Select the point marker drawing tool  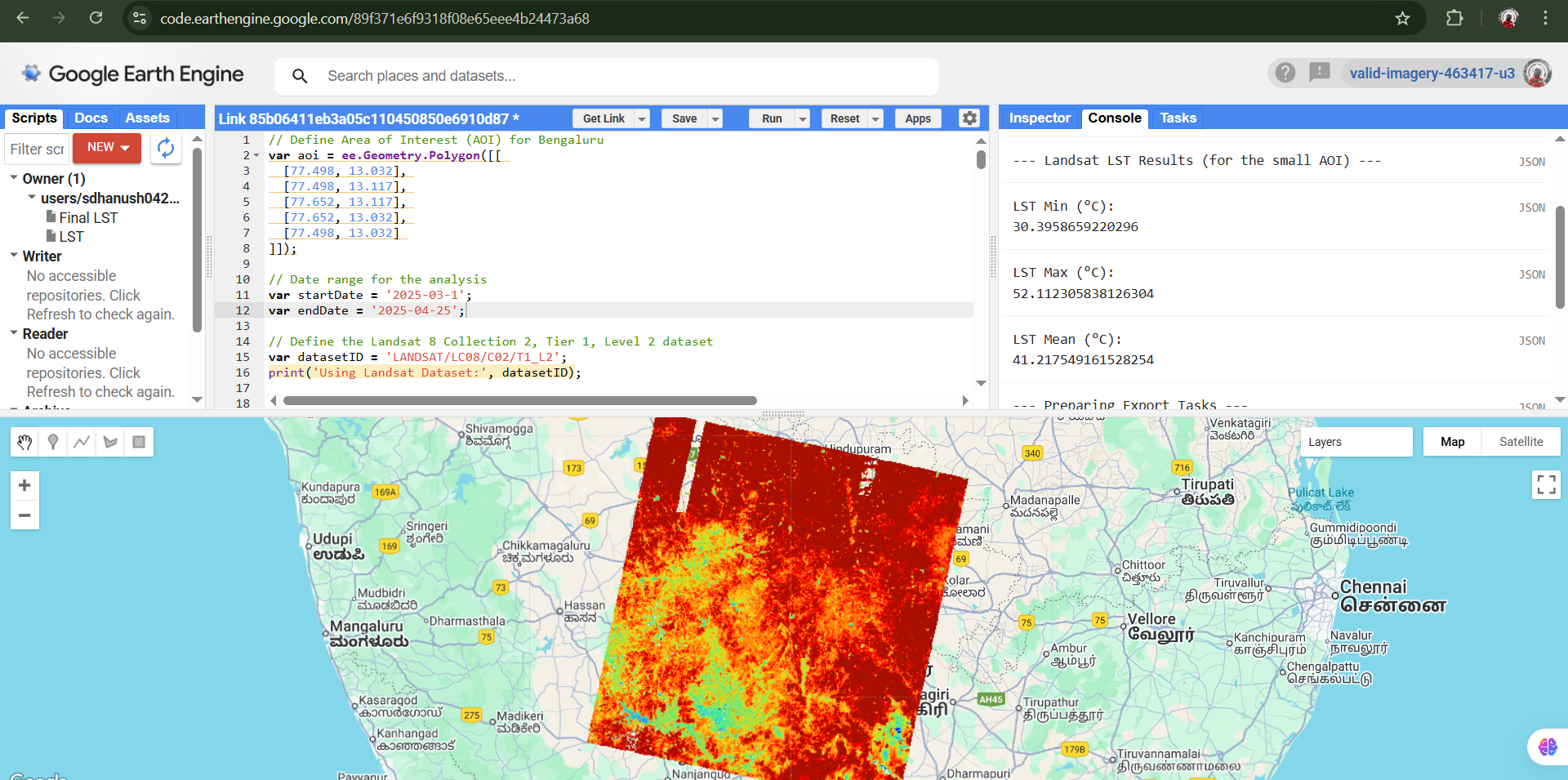pos(52,442)
